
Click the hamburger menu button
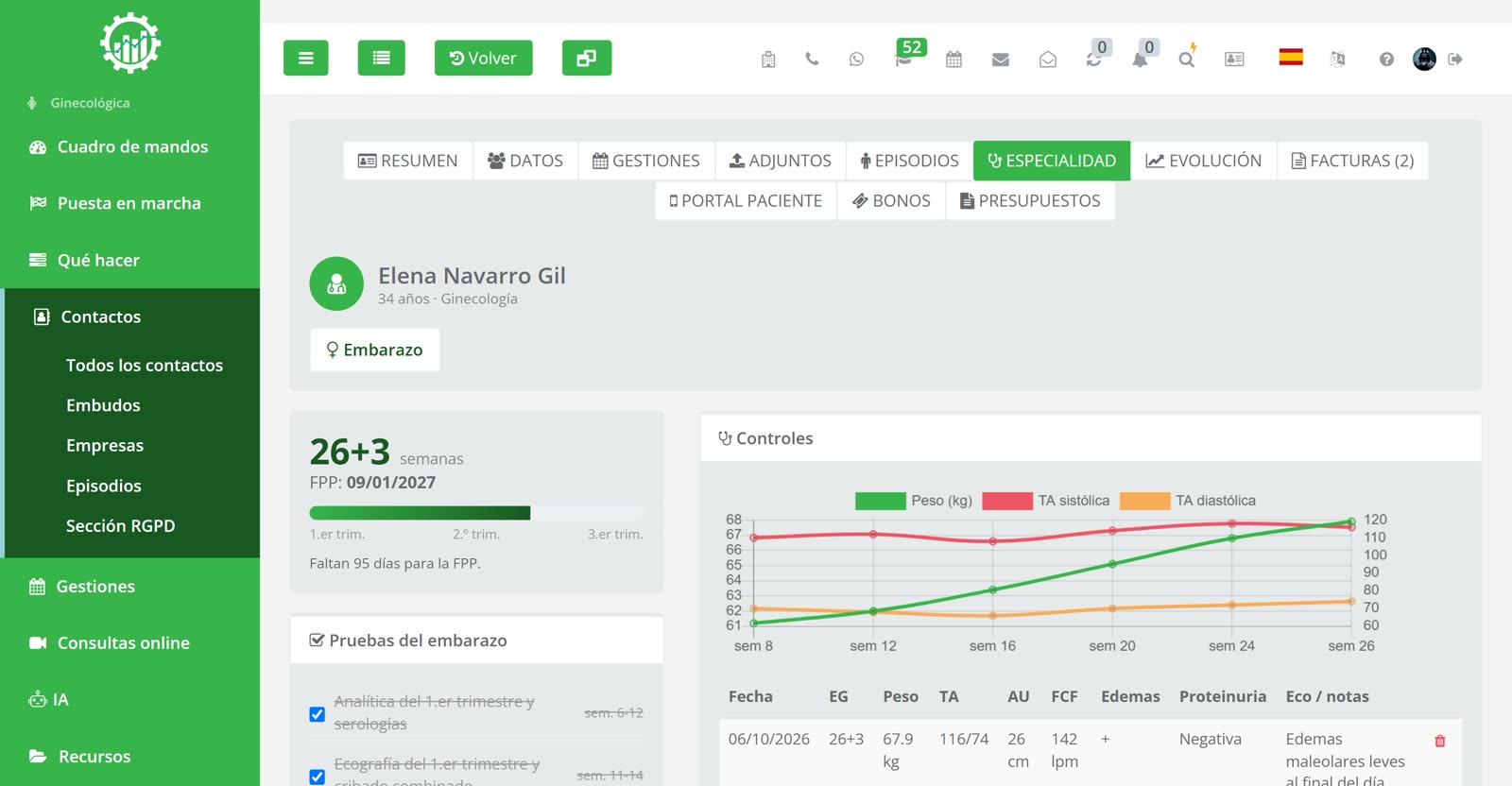click(305, 58)
